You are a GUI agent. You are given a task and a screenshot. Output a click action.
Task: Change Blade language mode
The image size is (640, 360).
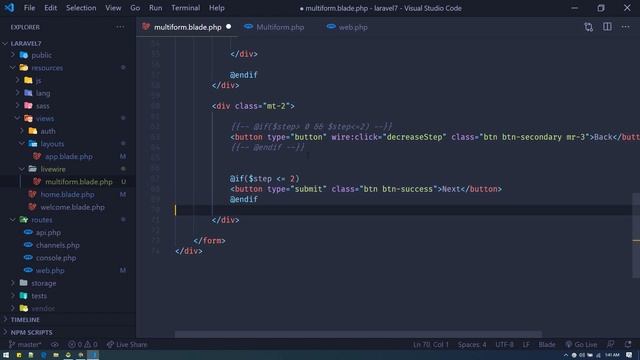[x=547, y=344]
